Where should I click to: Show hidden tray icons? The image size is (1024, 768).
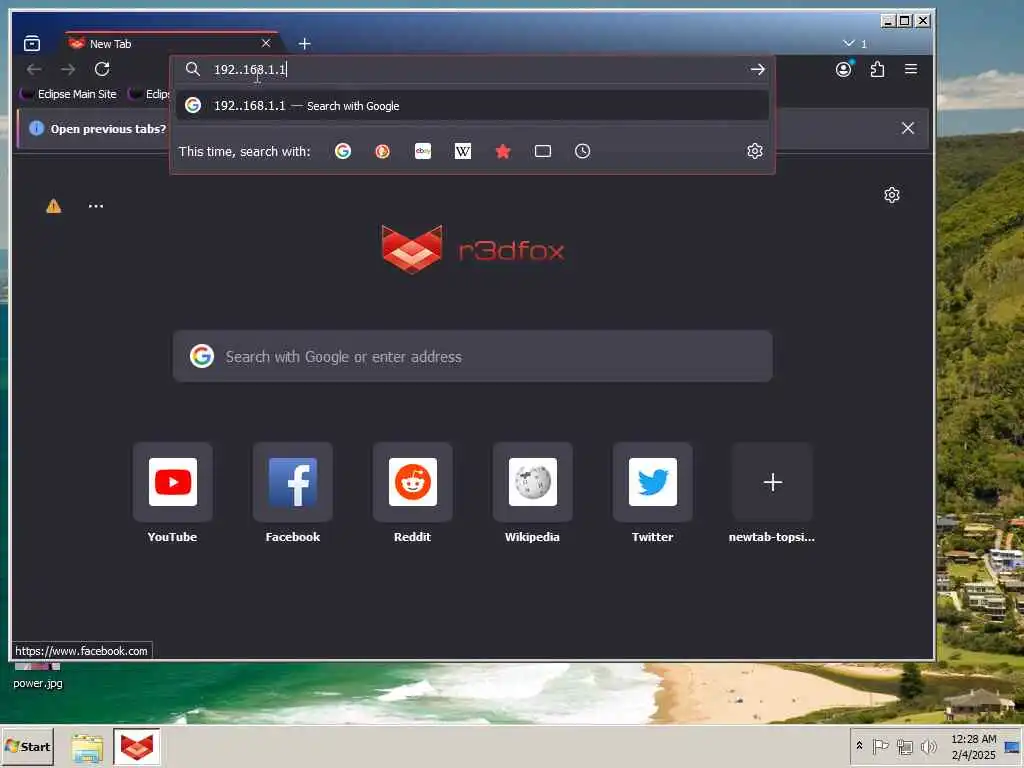pos(859,746)
